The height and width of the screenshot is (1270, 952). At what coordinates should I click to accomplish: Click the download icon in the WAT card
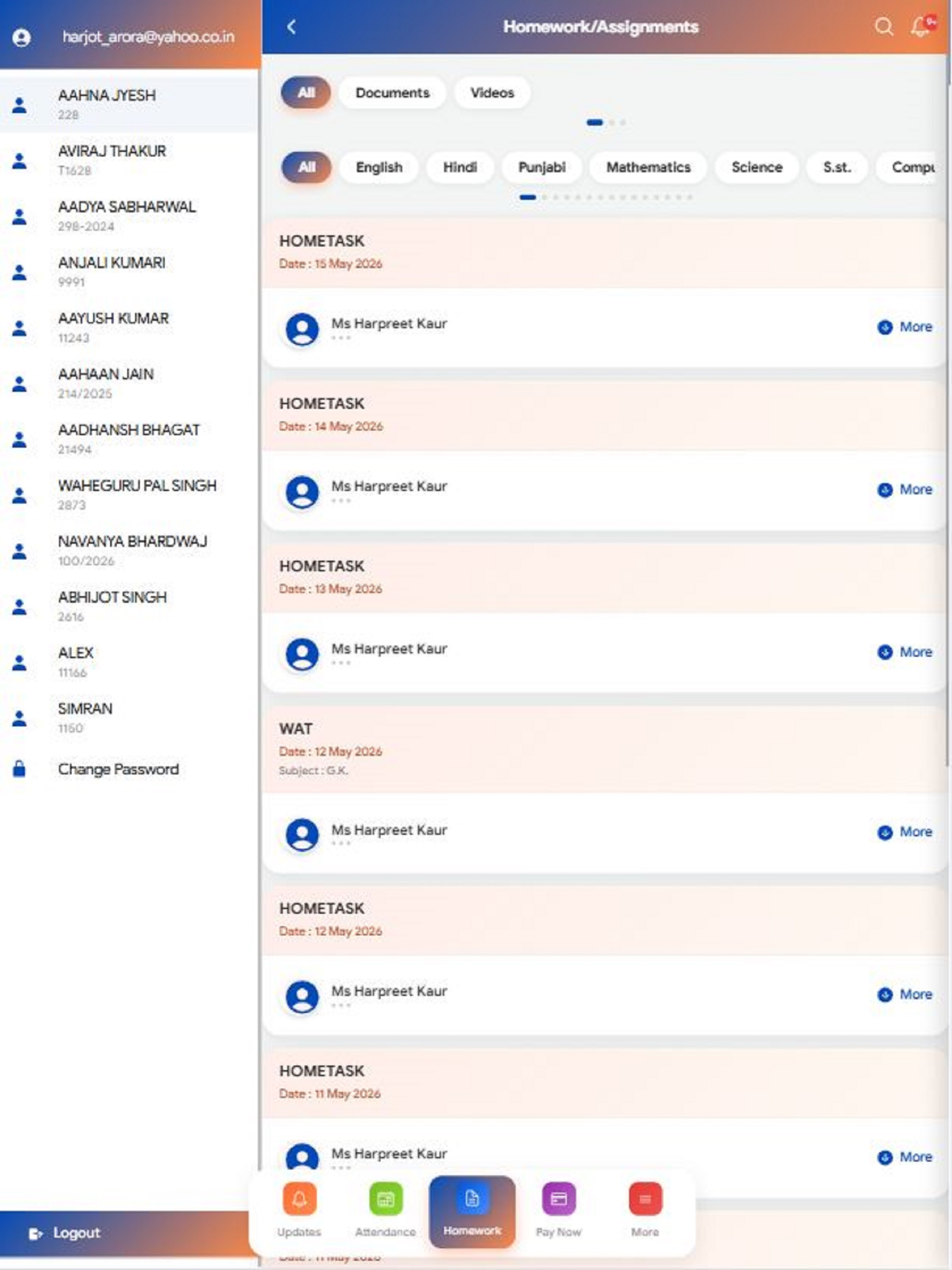pyautogui.click(x=885, y=833)
